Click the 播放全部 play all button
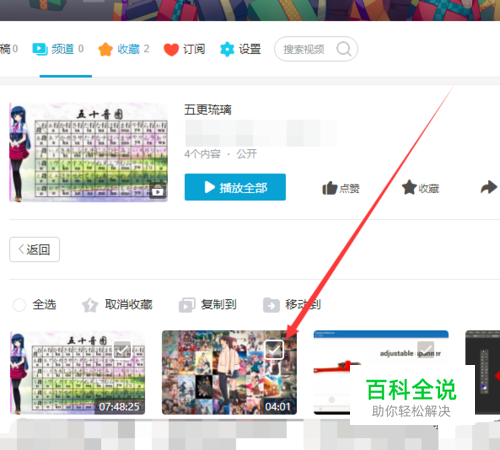 pos(235,187)
